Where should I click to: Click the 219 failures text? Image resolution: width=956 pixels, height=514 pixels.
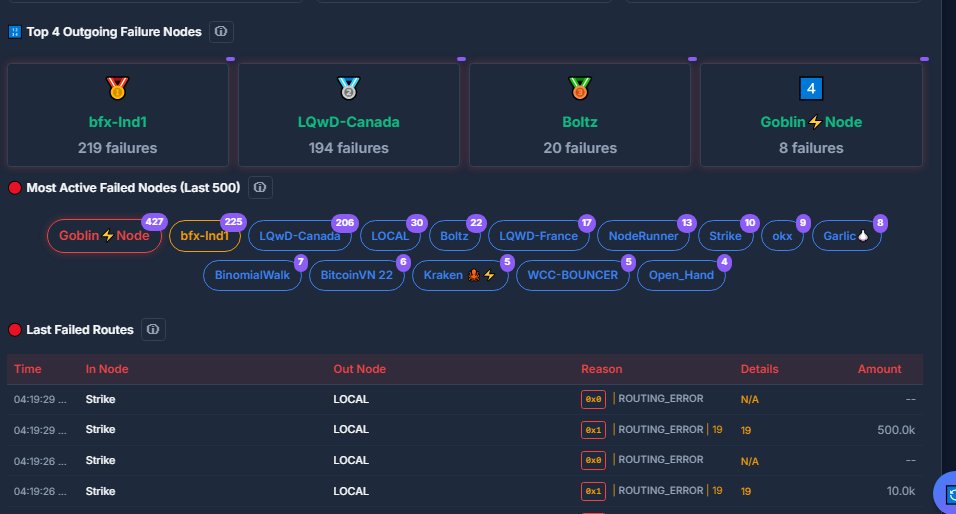coord(118,148)
